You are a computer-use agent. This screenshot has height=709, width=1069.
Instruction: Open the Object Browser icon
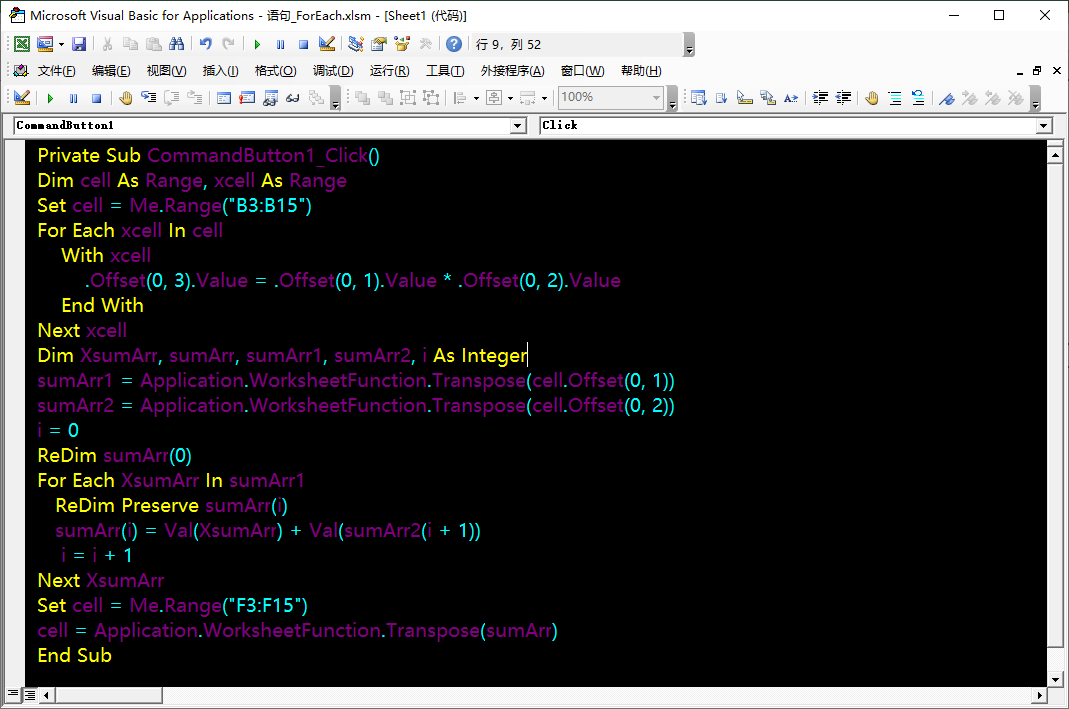[x=402, y=44]
